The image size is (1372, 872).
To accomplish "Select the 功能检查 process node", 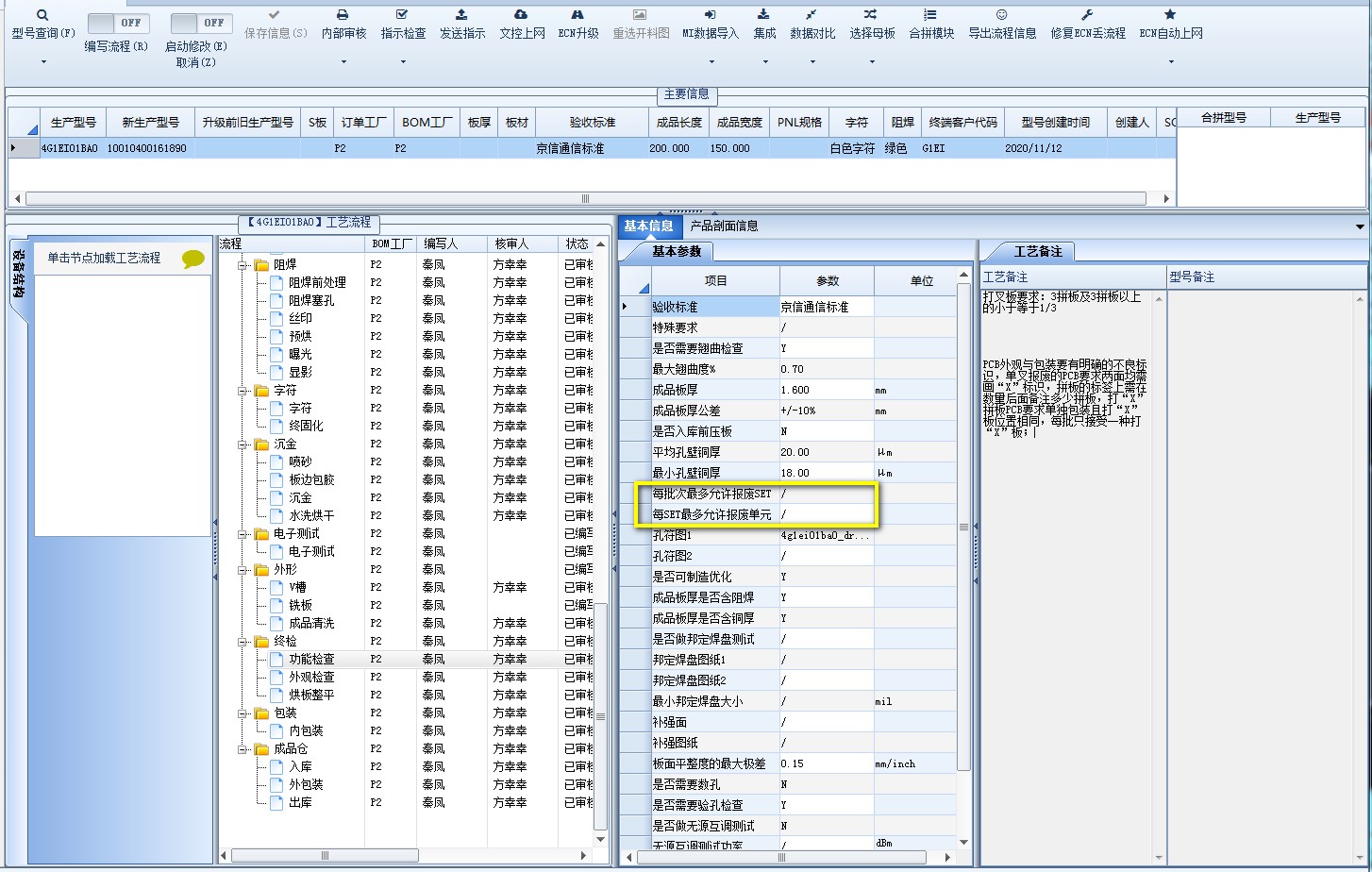I will [x=311, y=660].
